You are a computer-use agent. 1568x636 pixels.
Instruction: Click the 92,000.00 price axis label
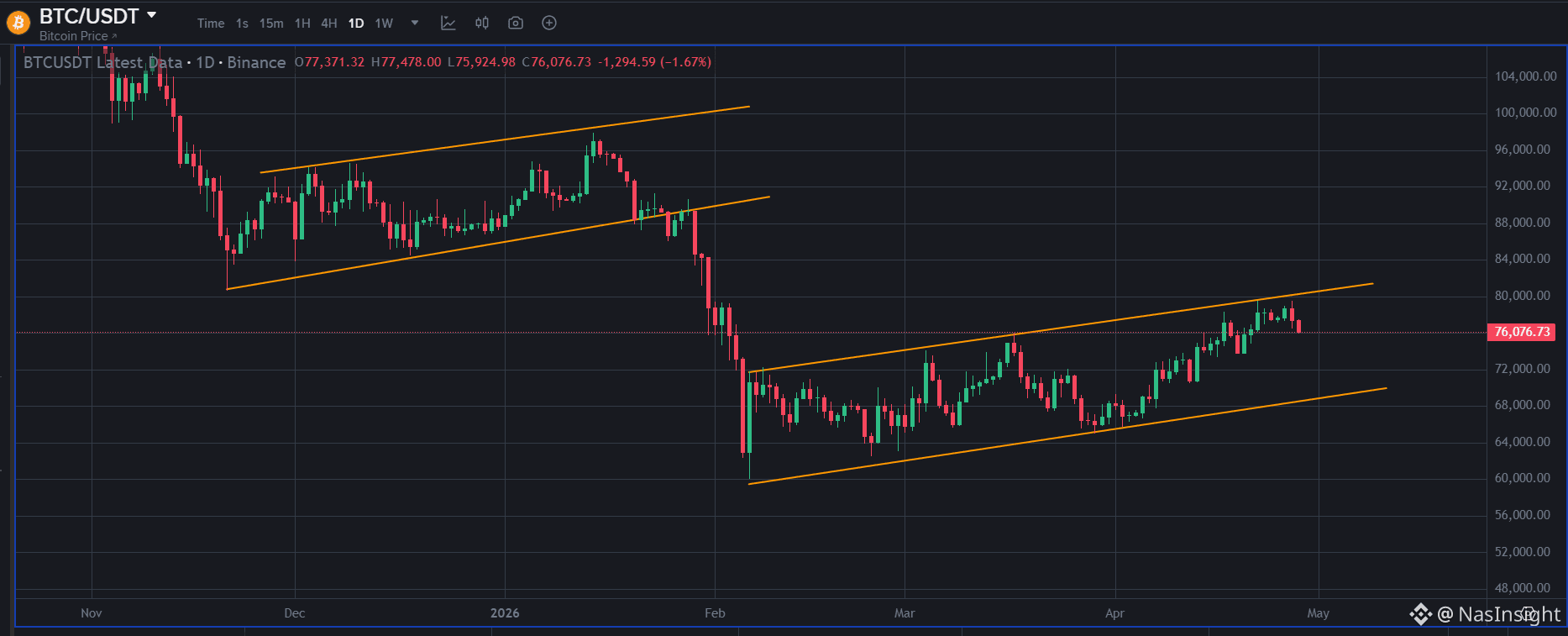1523,186
